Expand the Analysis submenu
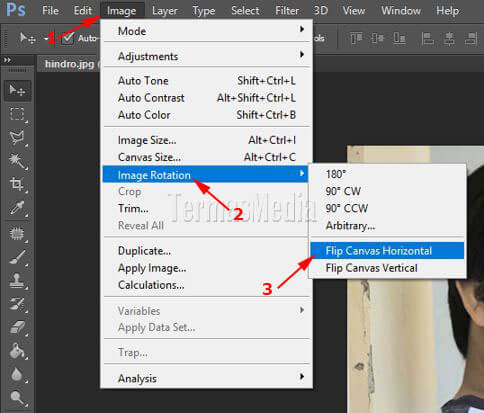 coord(206,378)
